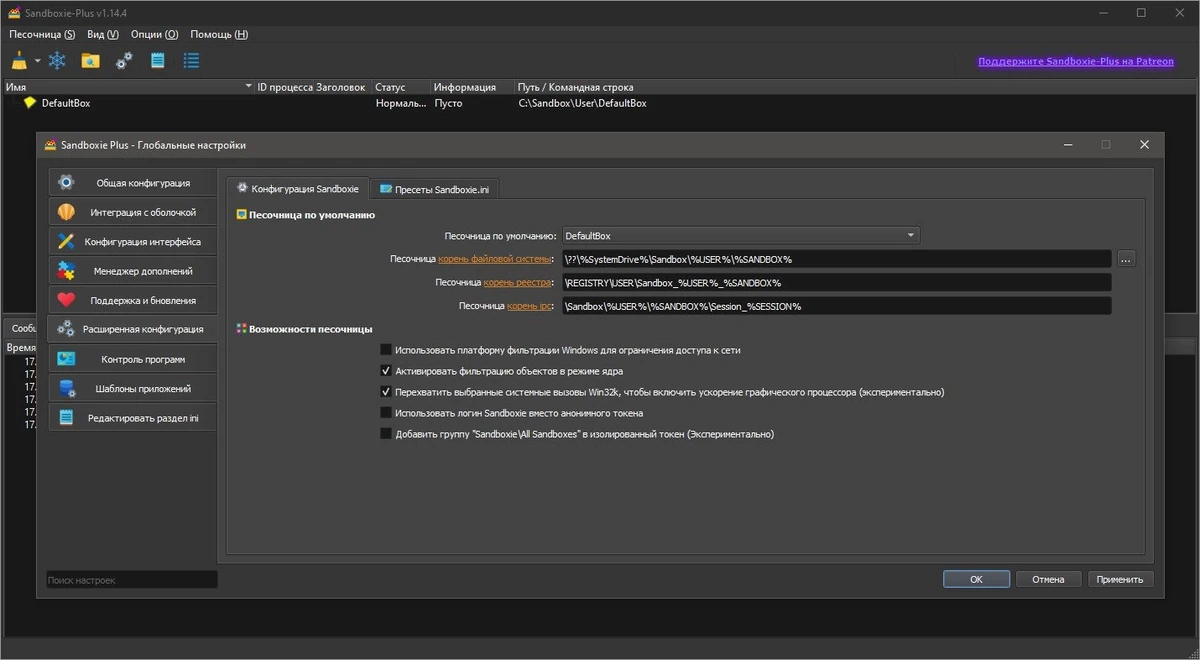The width and height of the screenshot is (1200, 660).
Task: Open Расширенная конфигурация section
Action: [132, 329]
